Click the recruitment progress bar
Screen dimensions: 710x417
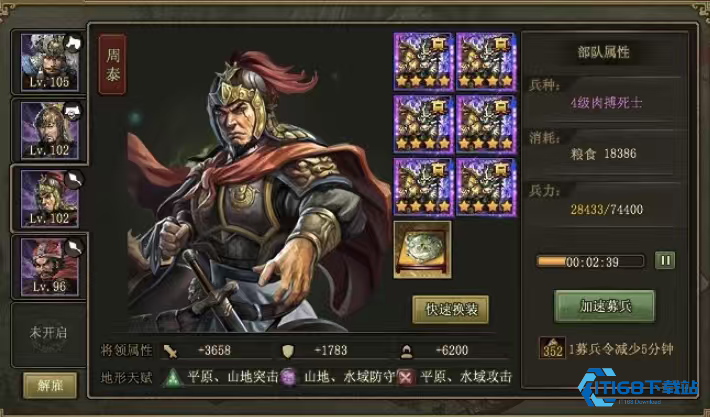point(590,261)
